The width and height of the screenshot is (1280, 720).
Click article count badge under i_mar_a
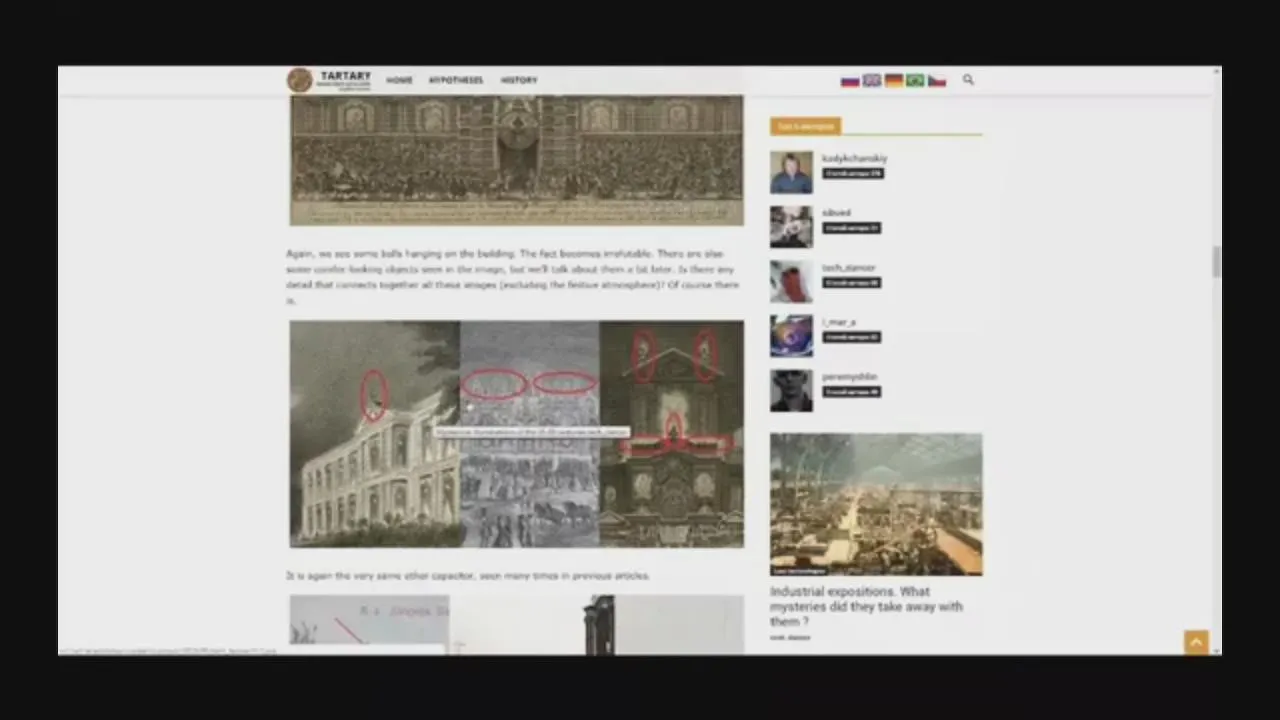point(852,338)
